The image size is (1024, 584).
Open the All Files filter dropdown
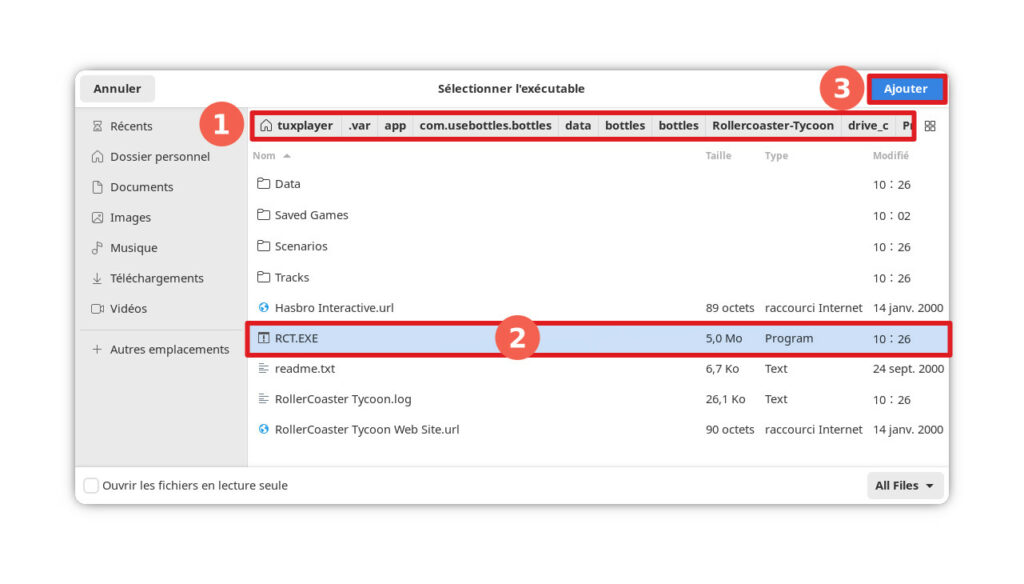click(905, 486)
